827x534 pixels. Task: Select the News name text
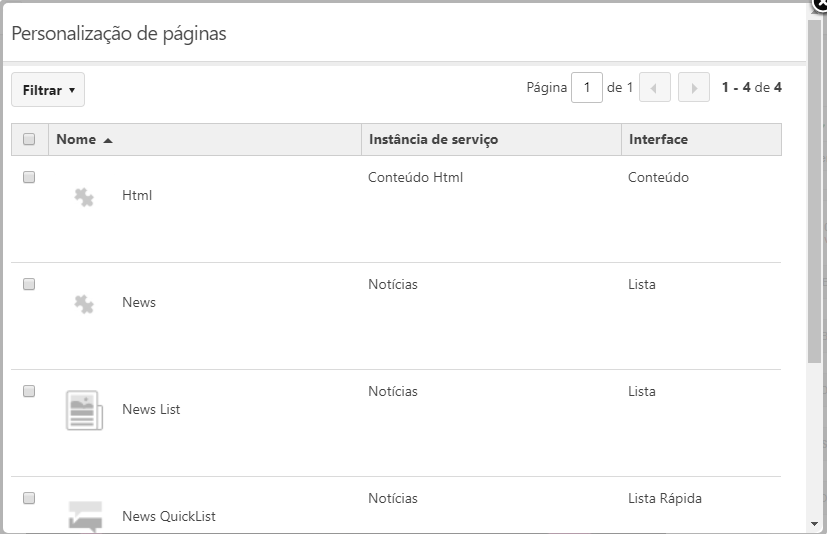[x=139, y=302]
